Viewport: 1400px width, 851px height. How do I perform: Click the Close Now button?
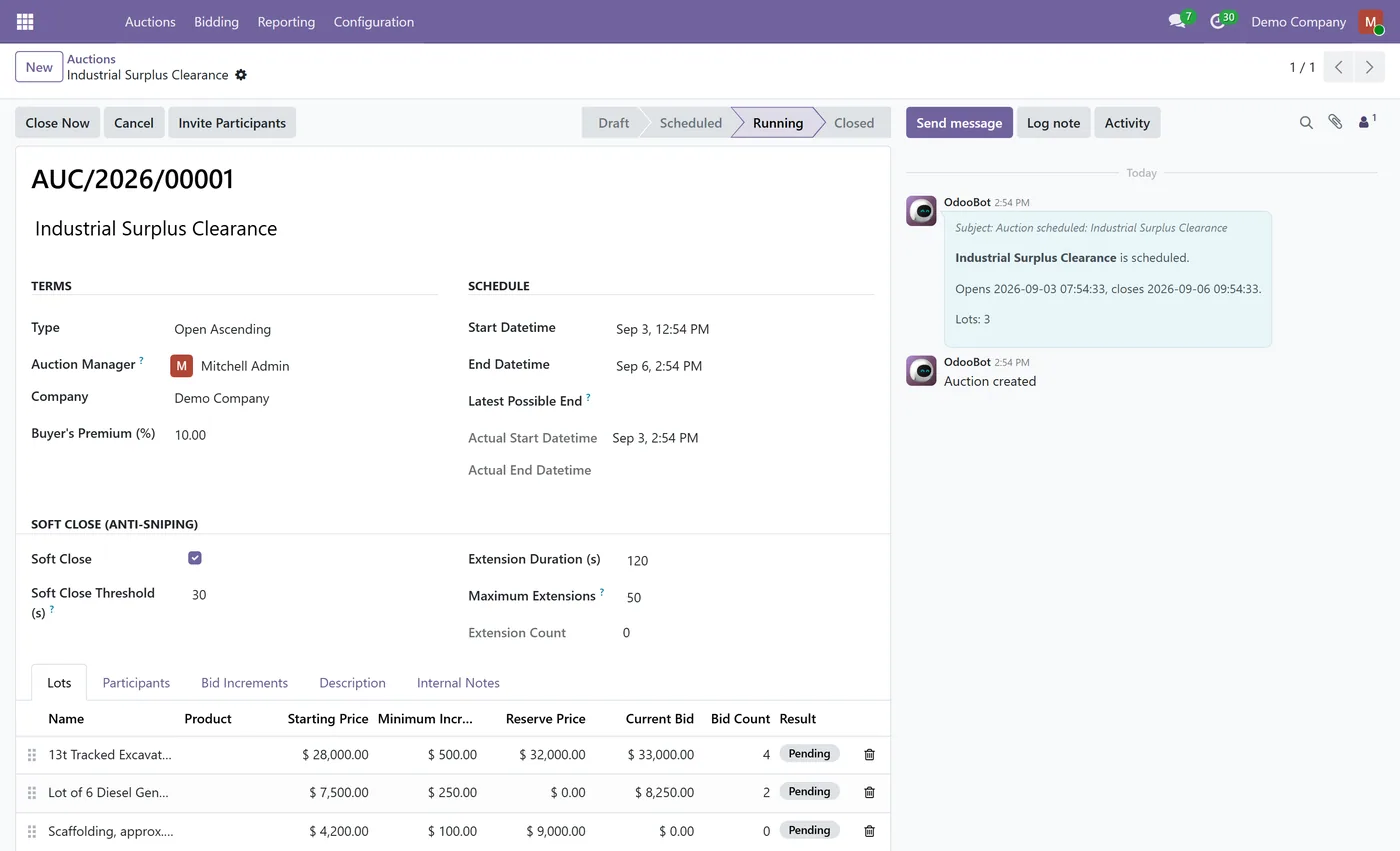pos(57,123)
